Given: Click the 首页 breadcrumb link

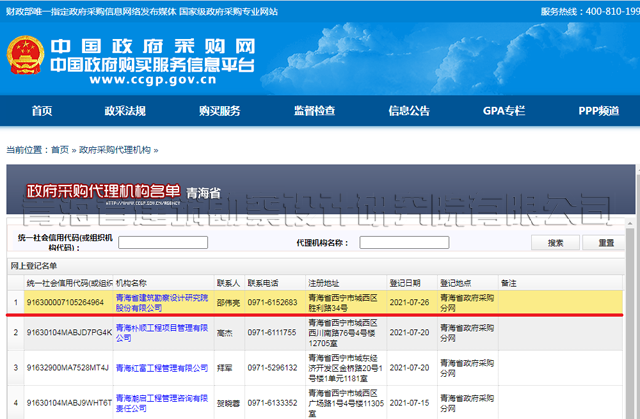Looking at the screenshot, I should pos(60,149).
